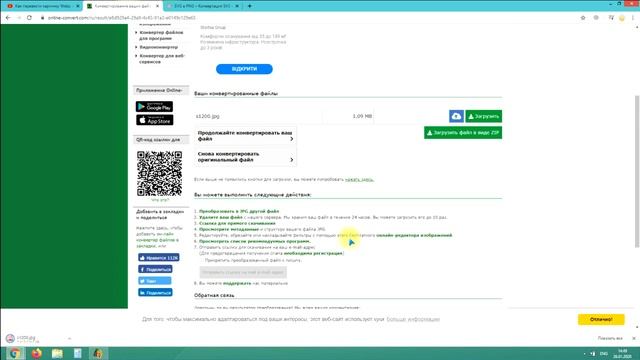Open the Chrome three-dot menu
The image size is (640, 360).
[x=633, y=18]
